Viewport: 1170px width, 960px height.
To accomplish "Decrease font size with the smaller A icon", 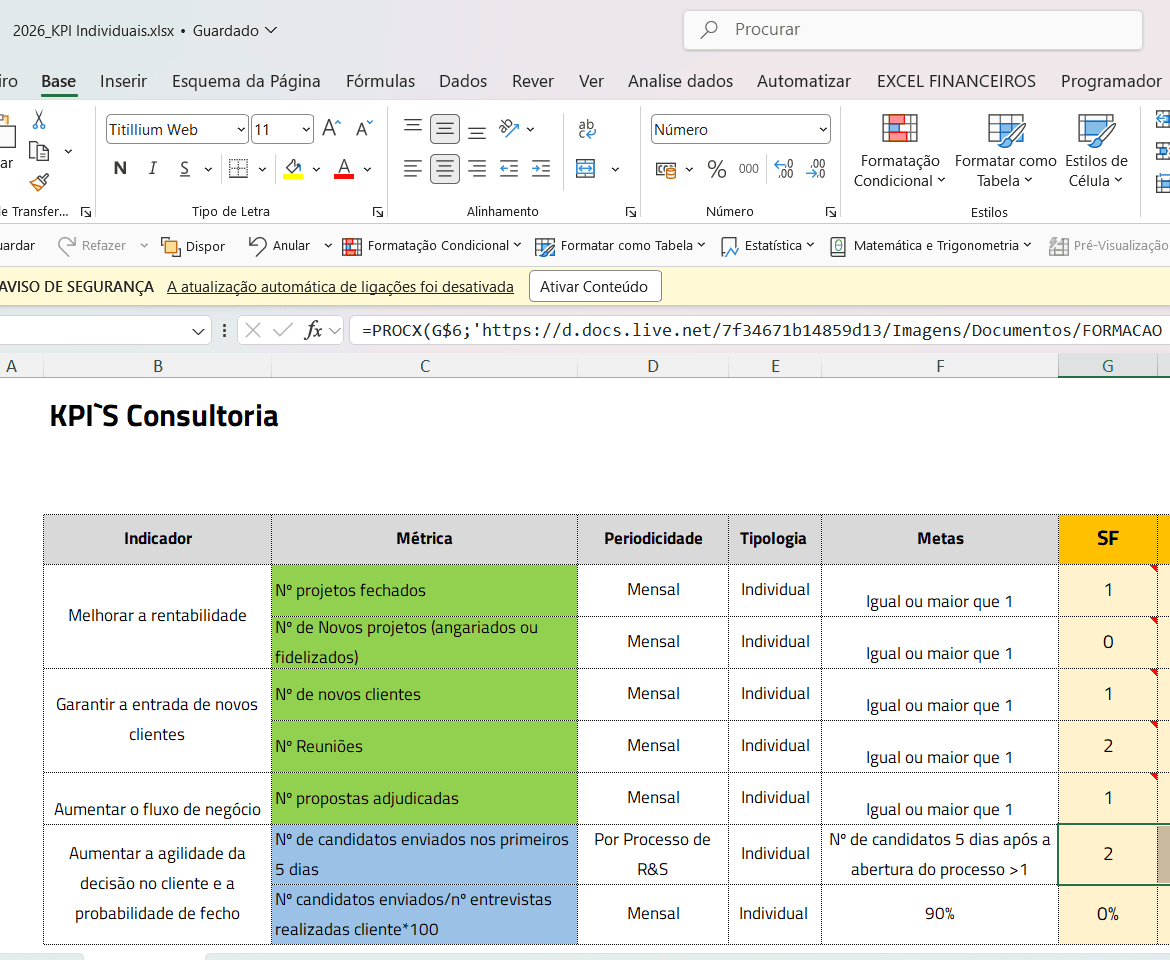I will pyautogui.click(x=363, y=129).
